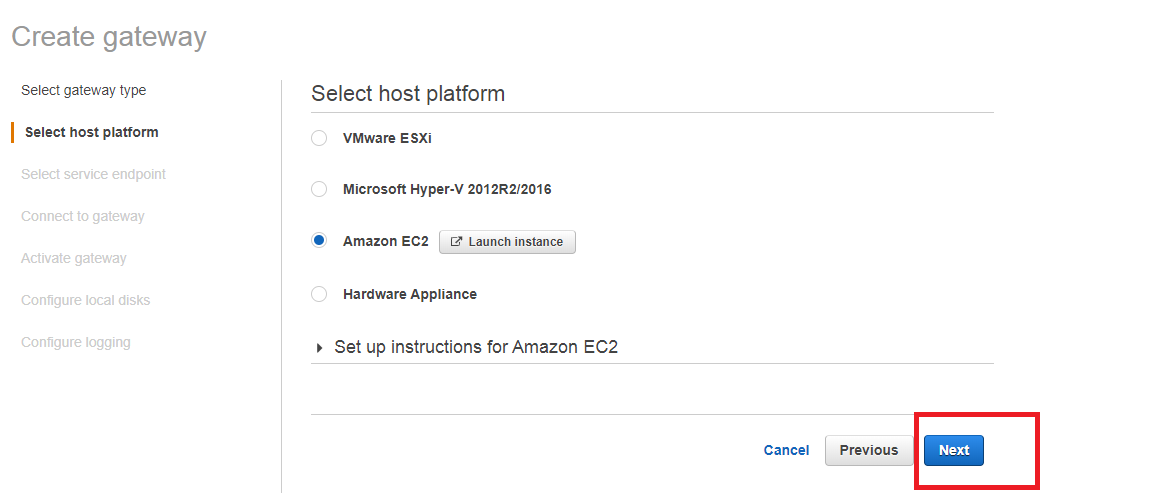Cancel the gateway creation
The image size is (1153, 493).
[x=786, y=450]
